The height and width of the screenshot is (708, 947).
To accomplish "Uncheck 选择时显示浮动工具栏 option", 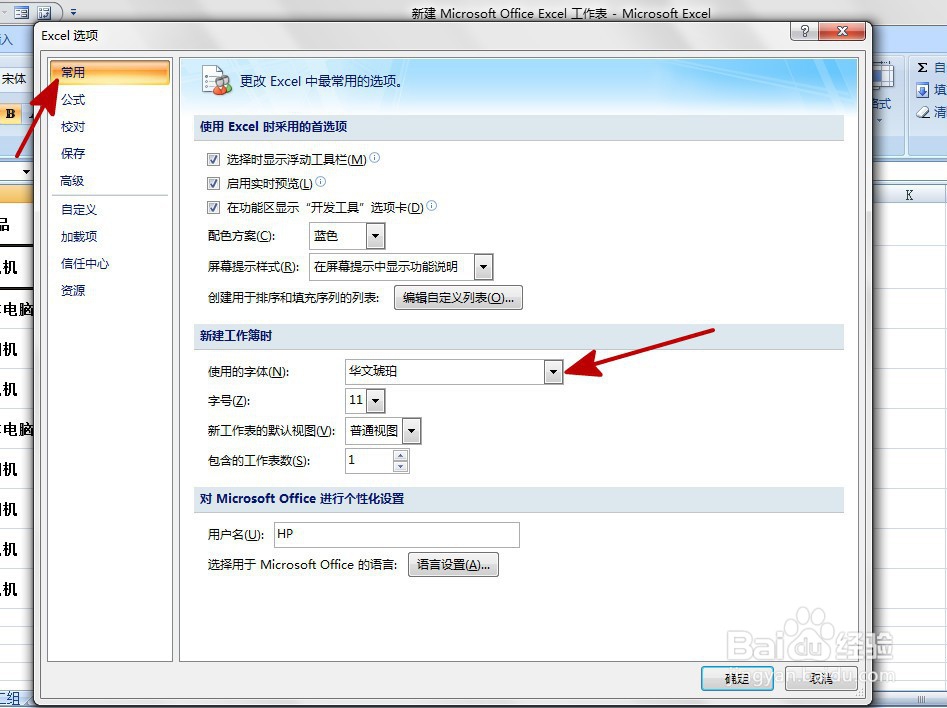I will tap(213, 159).
